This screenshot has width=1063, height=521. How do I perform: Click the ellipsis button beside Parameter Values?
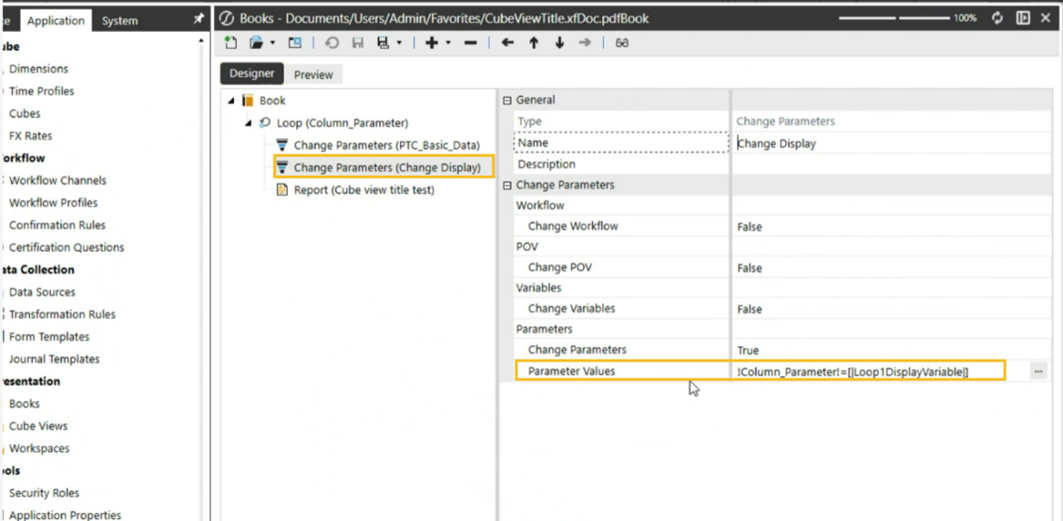click(x=1038, y=371)
